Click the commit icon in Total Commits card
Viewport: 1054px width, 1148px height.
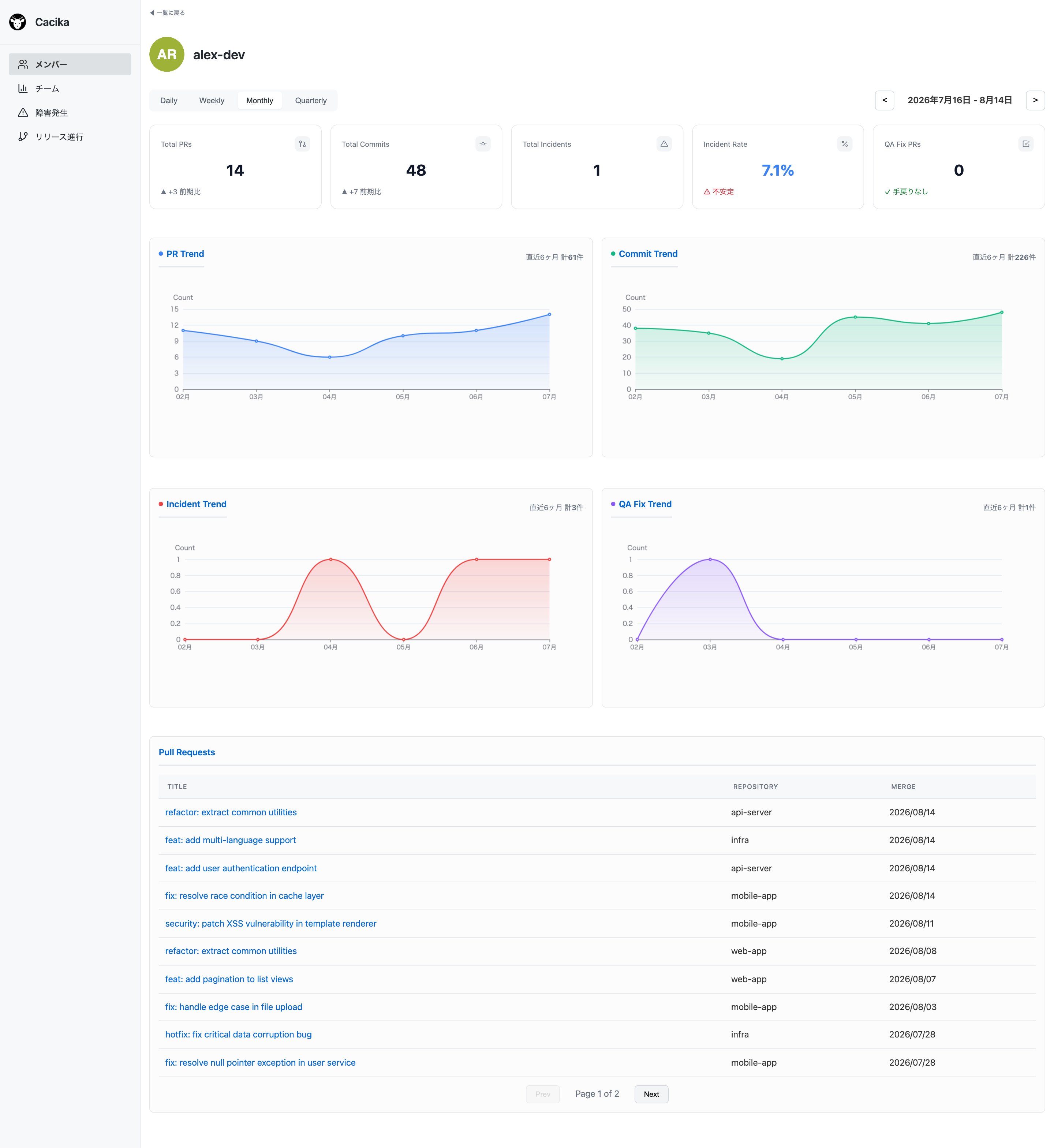483,144
